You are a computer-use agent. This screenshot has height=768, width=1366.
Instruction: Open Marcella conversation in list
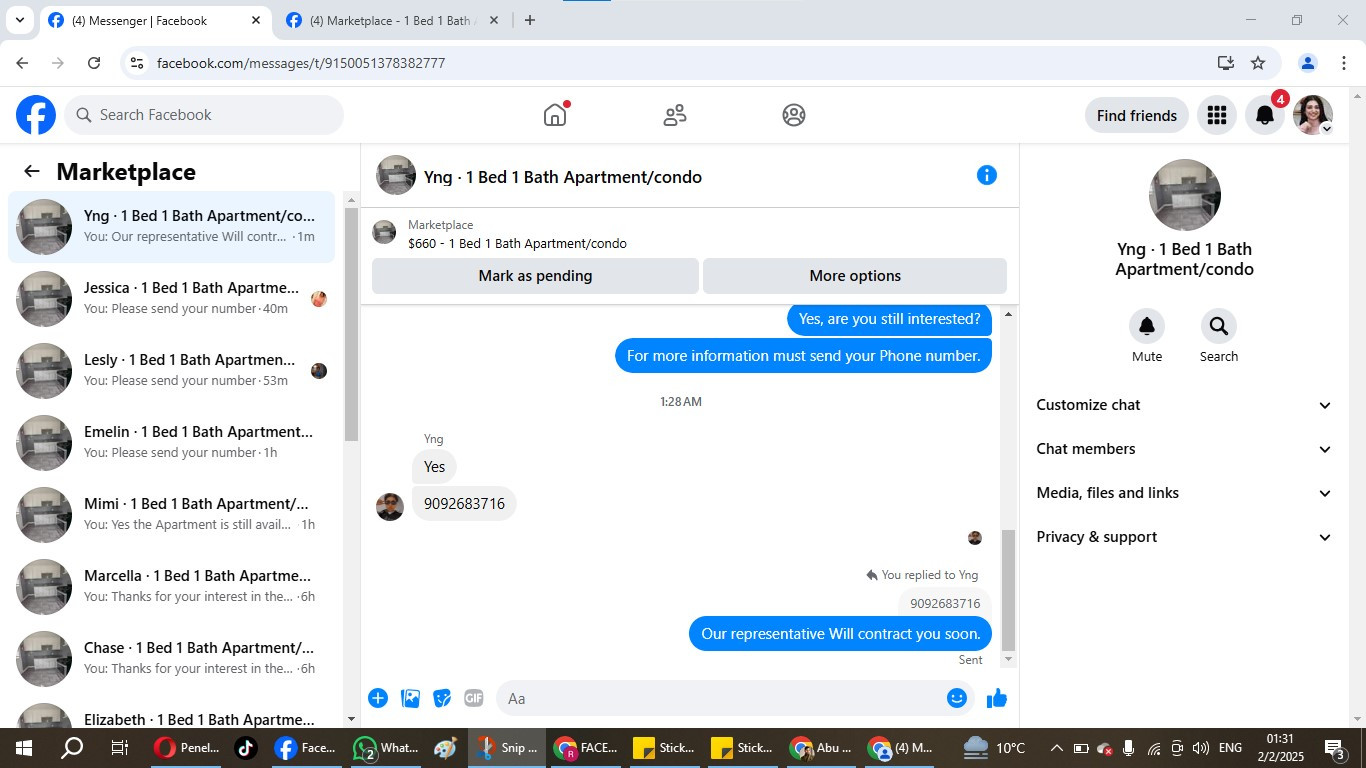172,587
